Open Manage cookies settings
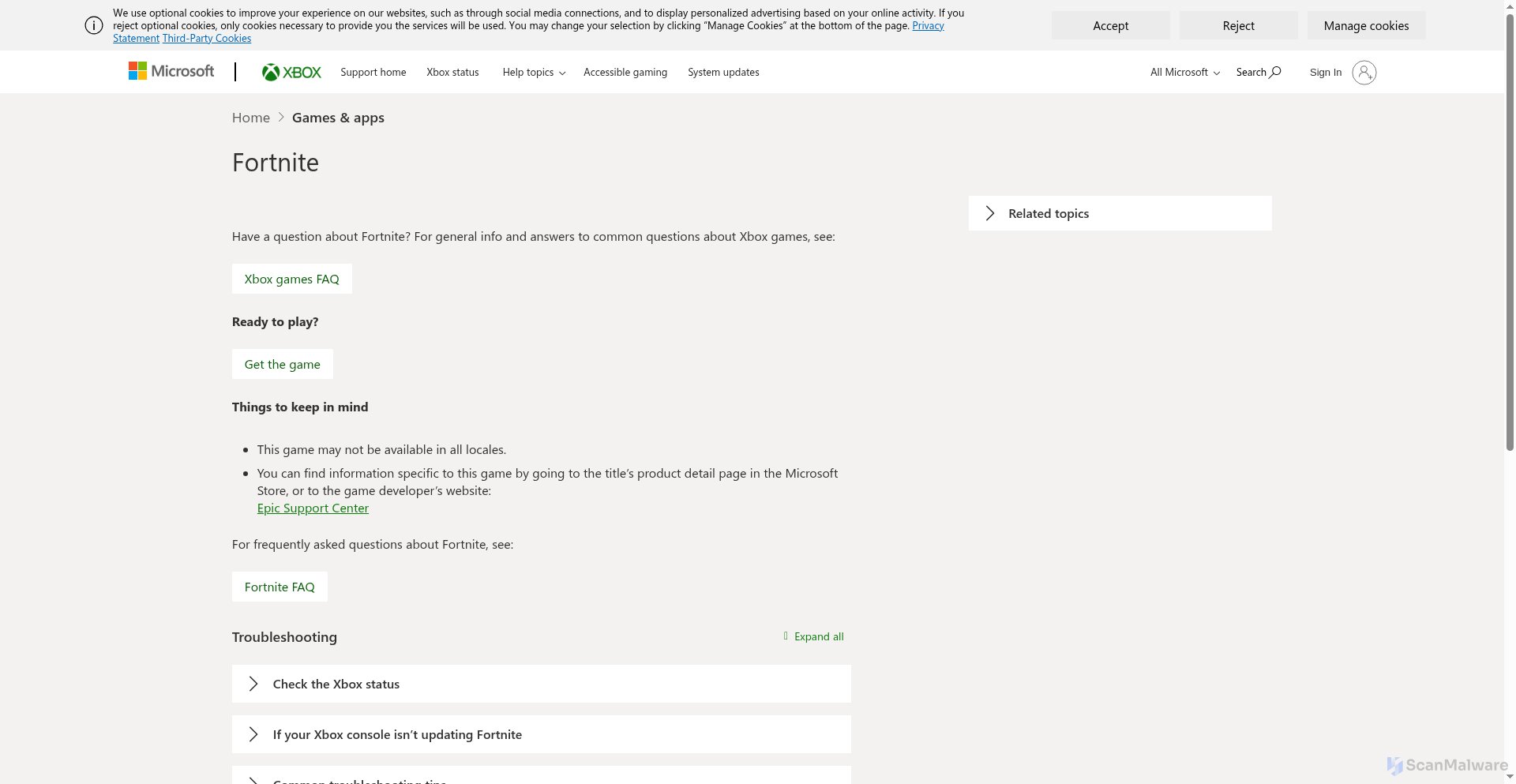Screen dimensions: 1516x784 [1366, 25]
